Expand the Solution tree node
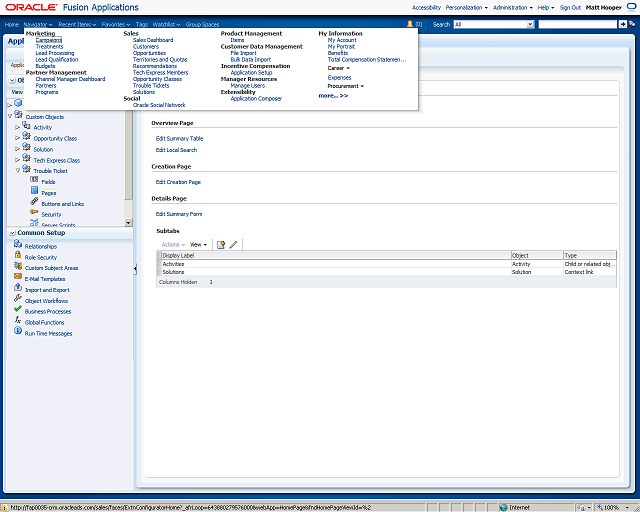Viewport: 640px width, 512px height. pyautogui.click(x=17, y=149)
